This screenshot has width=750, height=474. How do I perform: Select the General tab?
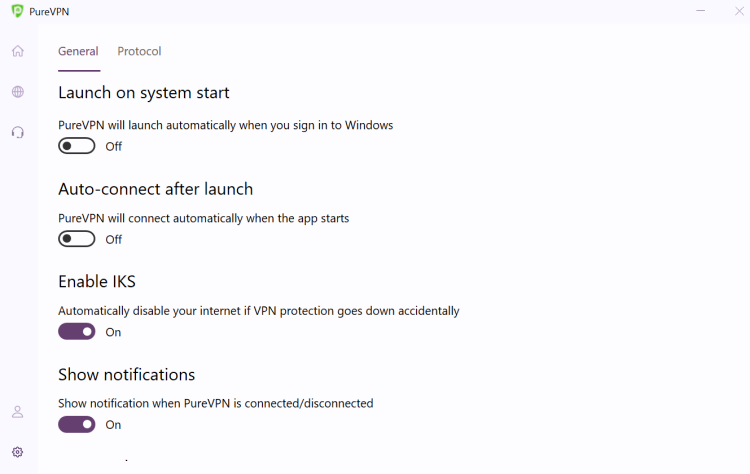[78, 51]
